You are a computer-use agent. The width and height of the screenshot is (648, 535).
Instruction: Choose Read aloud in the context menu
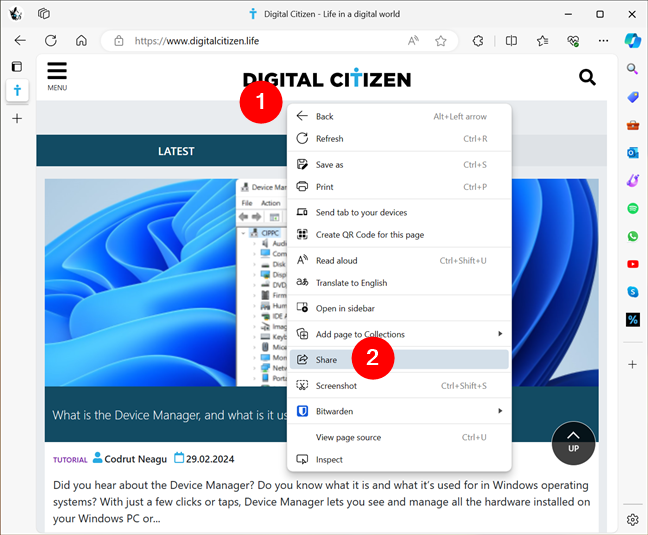tap(399, 261)
